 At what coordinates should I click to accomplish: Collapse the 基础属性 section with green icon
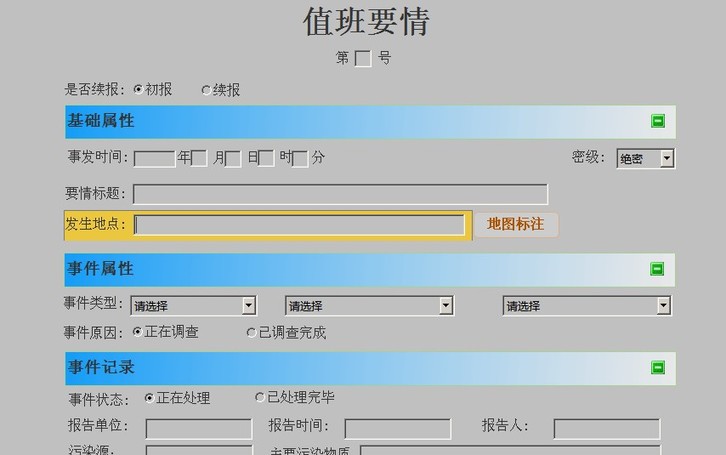pos(658,121)
